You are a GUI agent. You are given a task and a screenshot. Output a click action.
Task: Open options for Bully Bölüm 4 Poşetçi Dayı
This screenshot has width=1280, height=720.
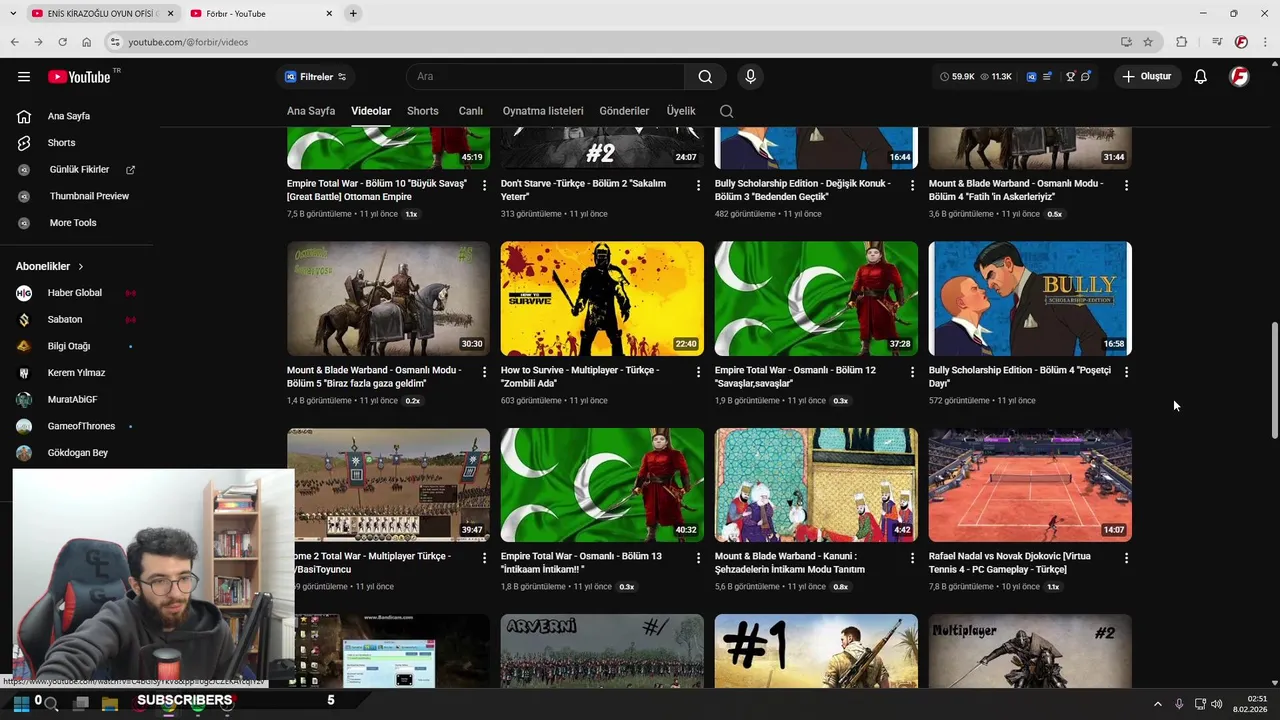pyautogui.click(x=1126, y=372)
